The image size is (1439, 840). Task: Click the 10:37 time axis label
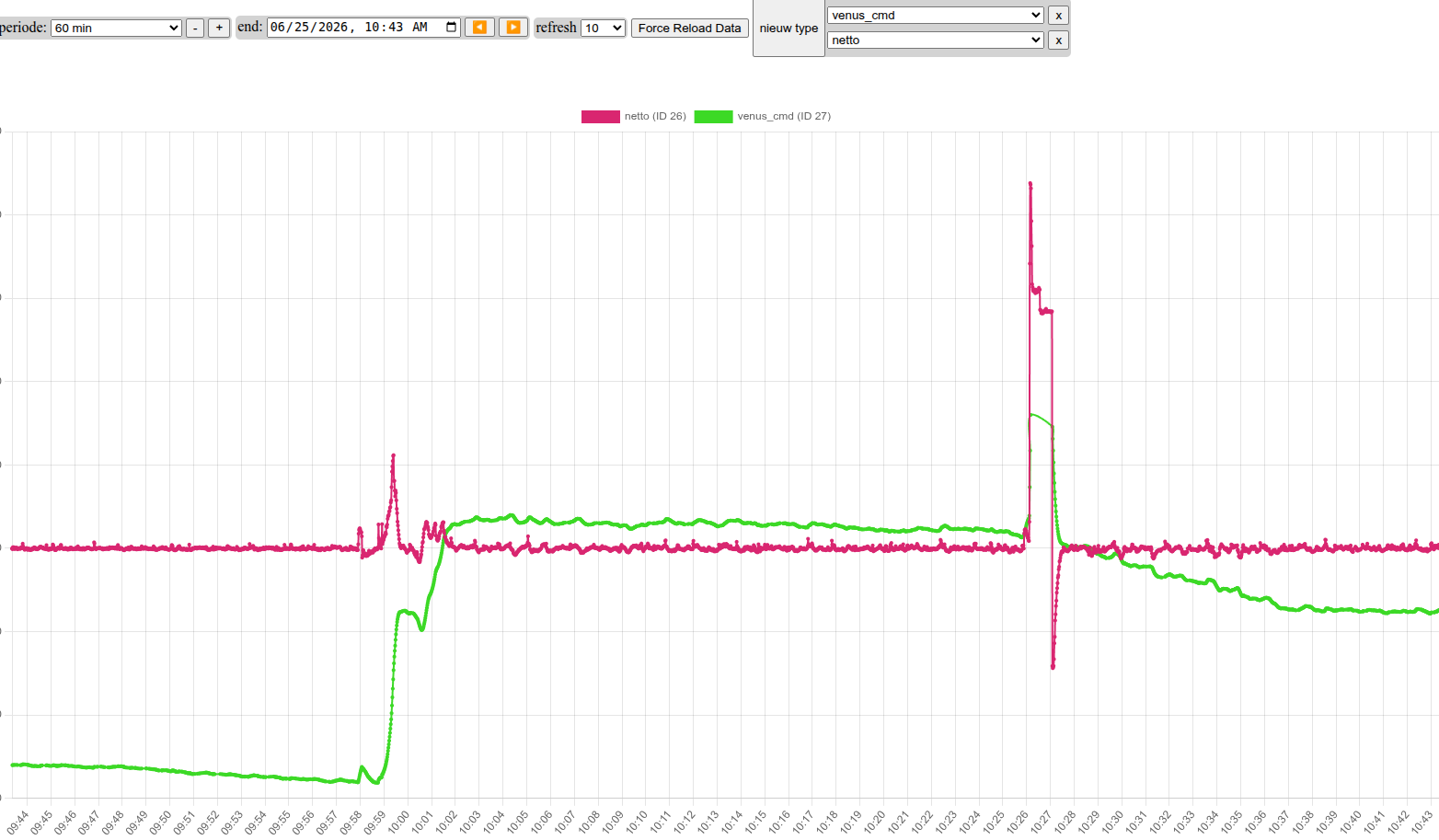[1279, 823]
